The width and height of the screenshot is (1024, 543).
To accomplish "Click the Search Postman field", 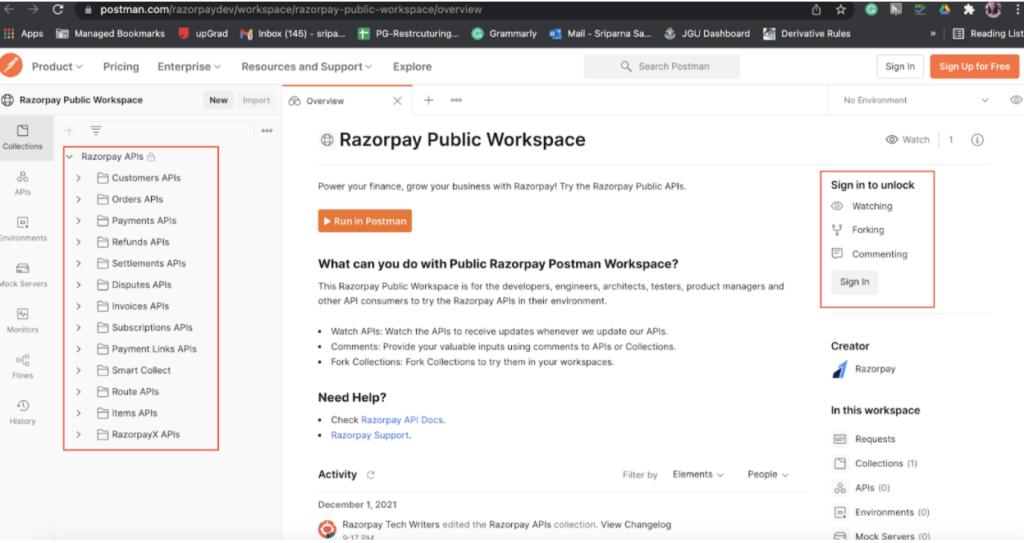I will click(662, 66).
